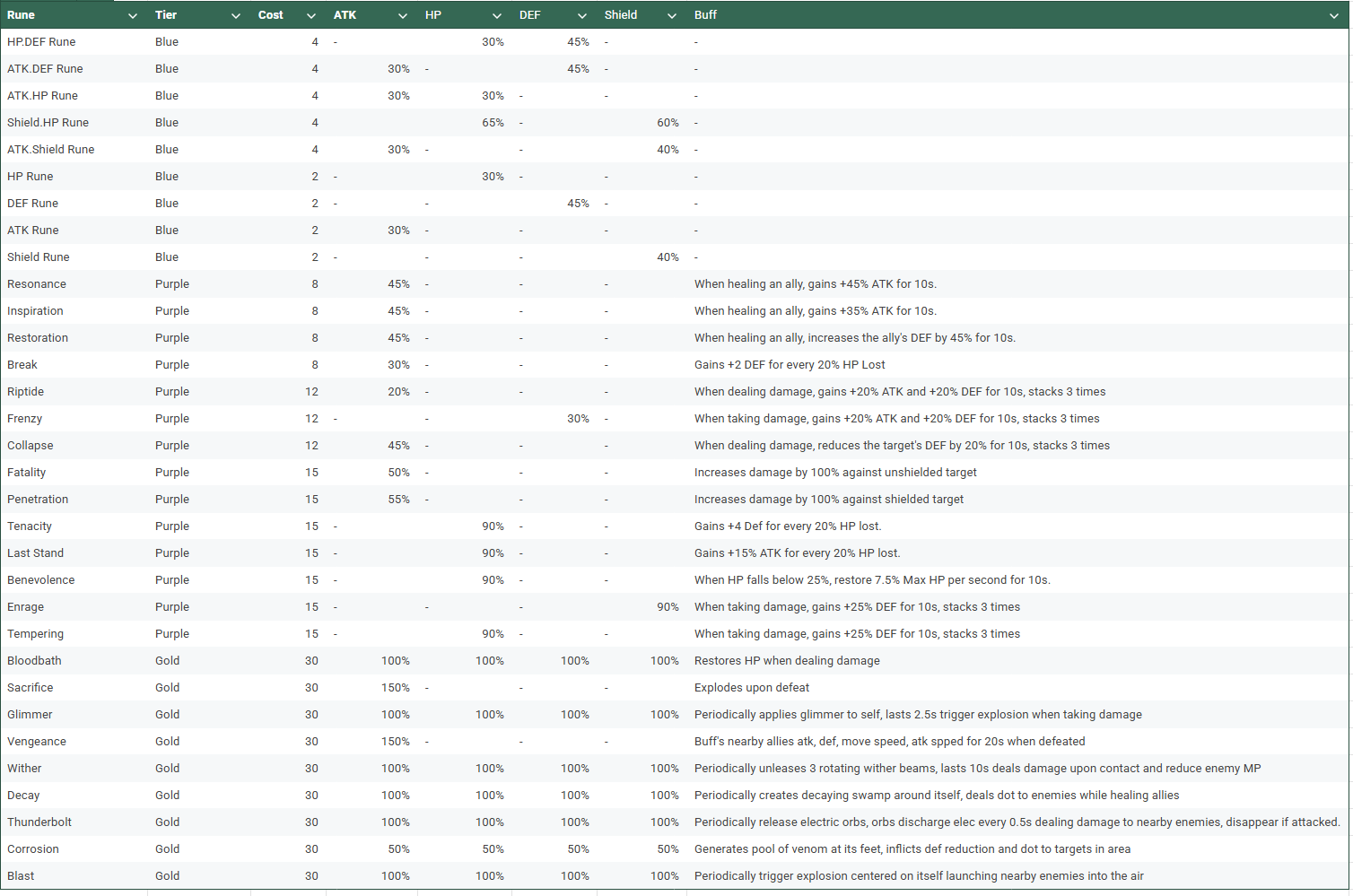This screenshot has height=896, width=1353.
Task: Open the HP column filter dropdown
Action: [497, 15]
